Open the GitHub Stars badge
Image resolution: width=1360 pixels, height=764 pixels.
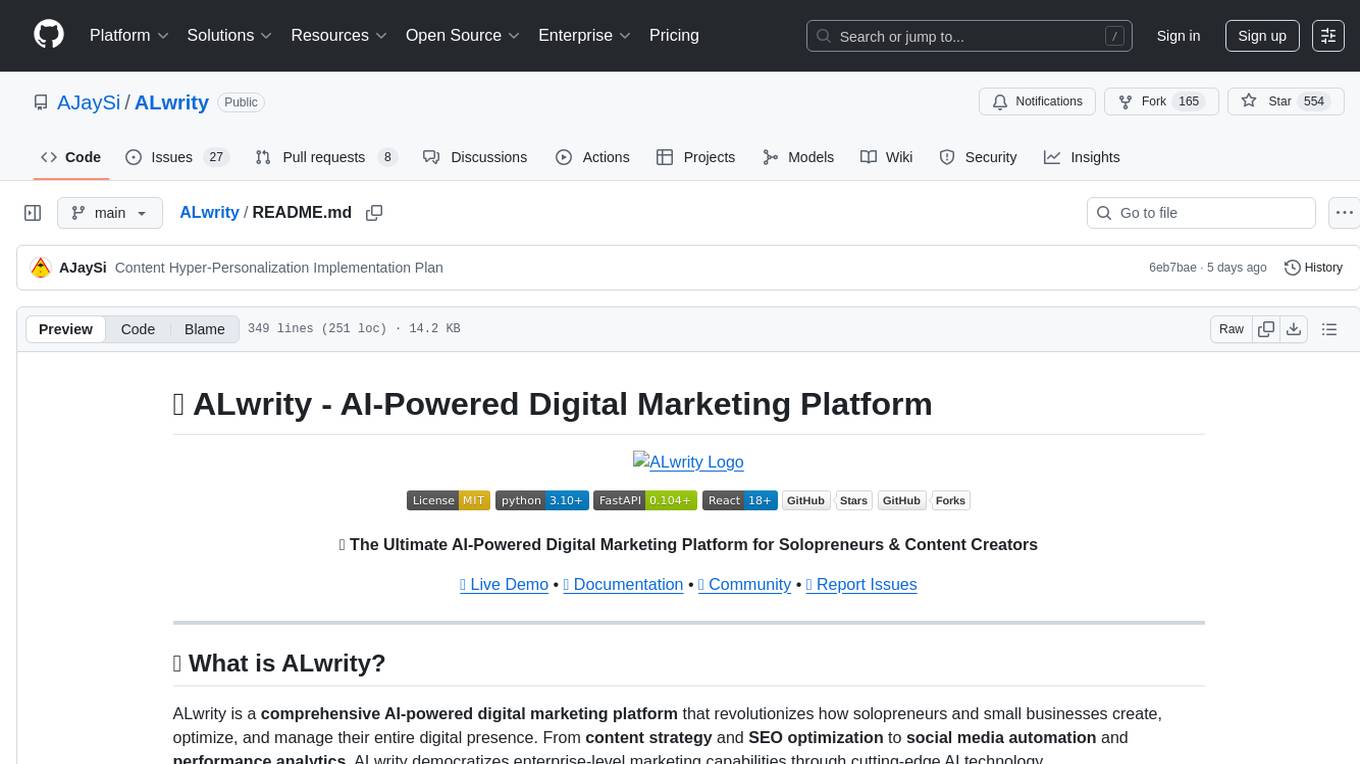click(827, 500)
